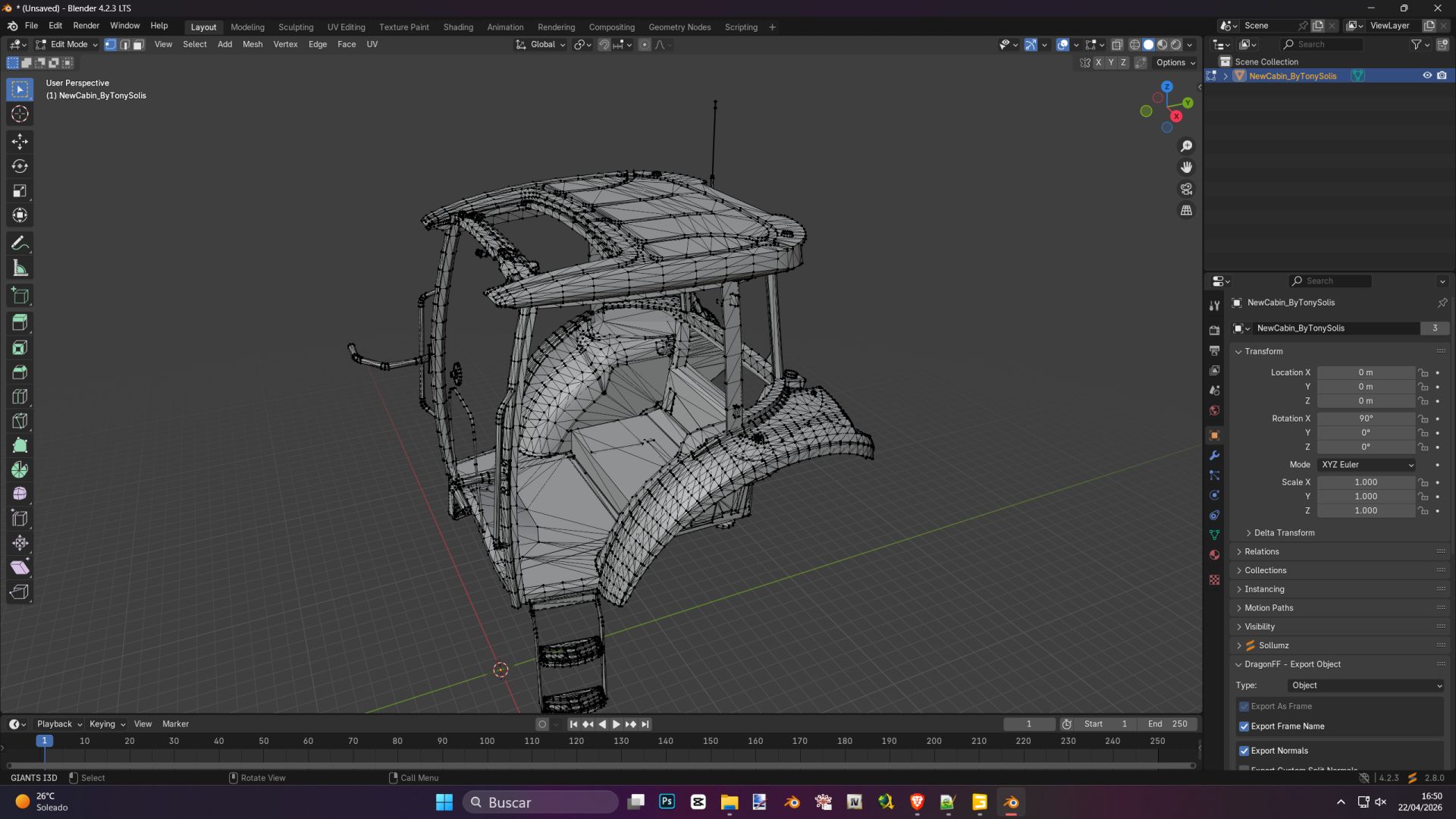Select the Knife tool in toolbar

pyautogui.click(x=20, y=421)
